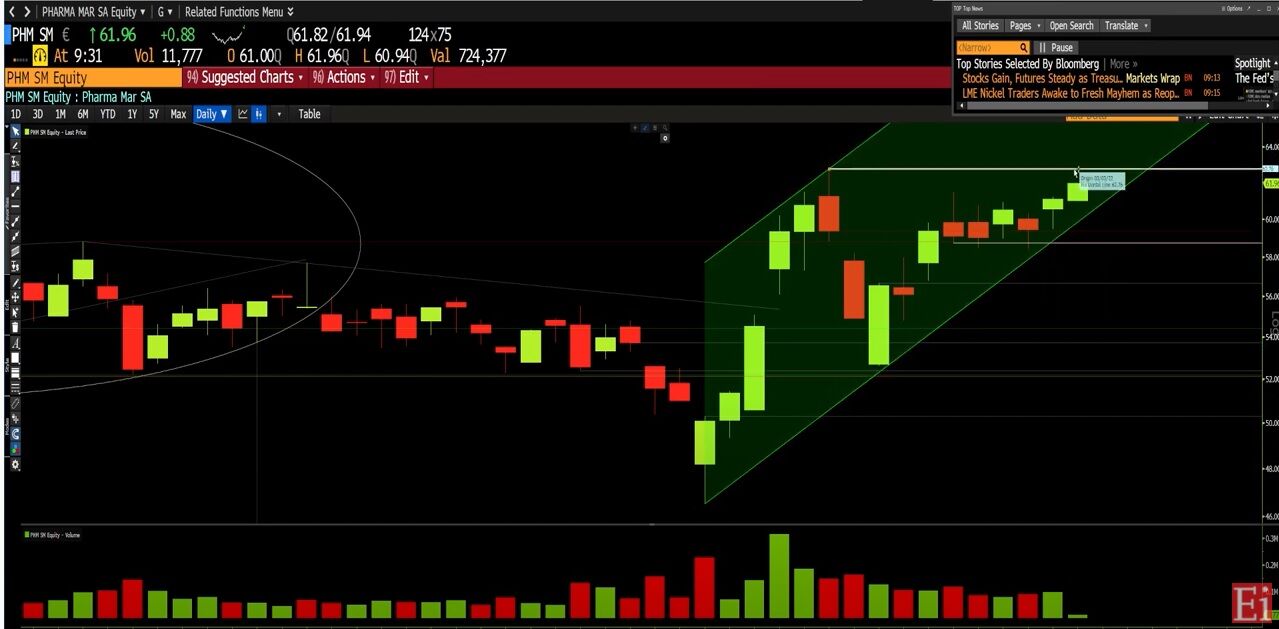Click the More » link in Top News

1123,64
